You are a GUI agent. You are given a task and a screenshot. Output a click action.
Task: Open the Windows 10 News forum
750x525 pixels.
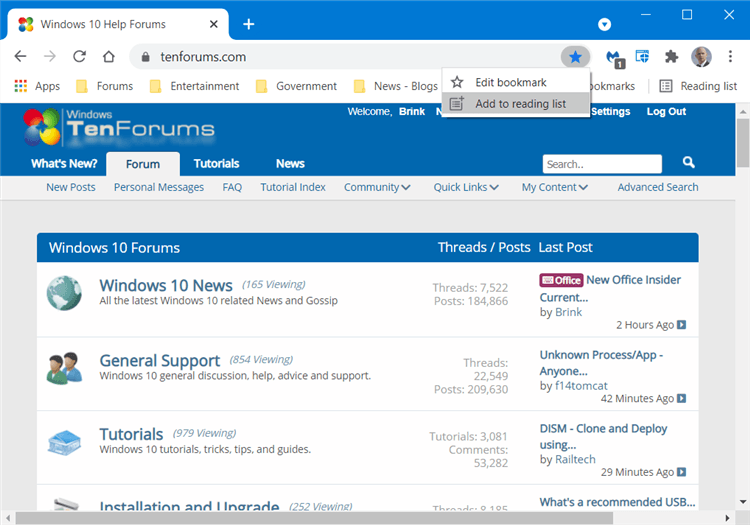point(166,285)
